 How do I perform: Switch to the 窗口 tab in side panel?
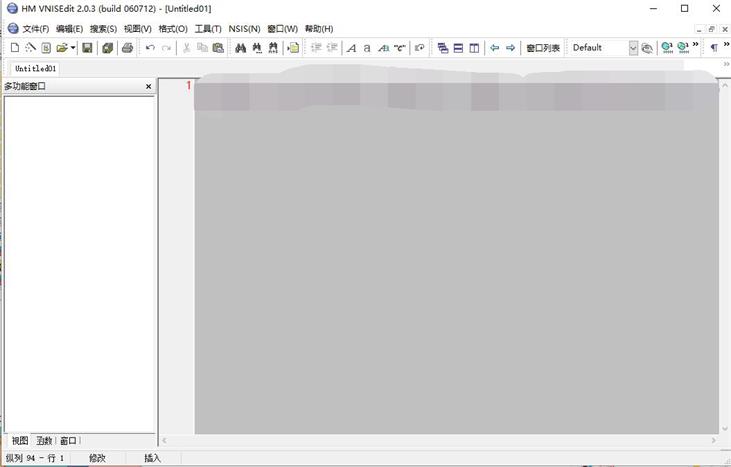[68, 440]
